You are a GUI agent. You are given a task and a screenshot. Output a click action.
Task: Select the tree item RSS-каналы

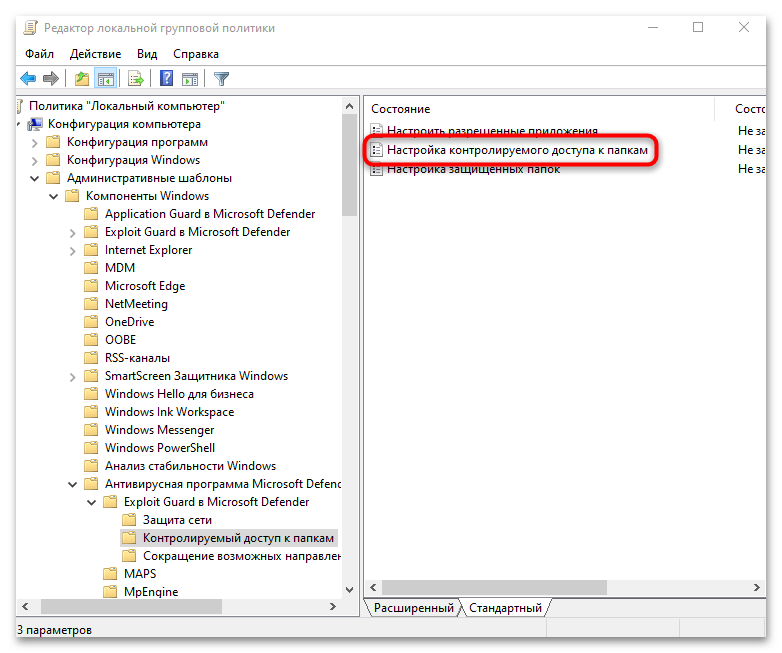[x=137, y=358]
